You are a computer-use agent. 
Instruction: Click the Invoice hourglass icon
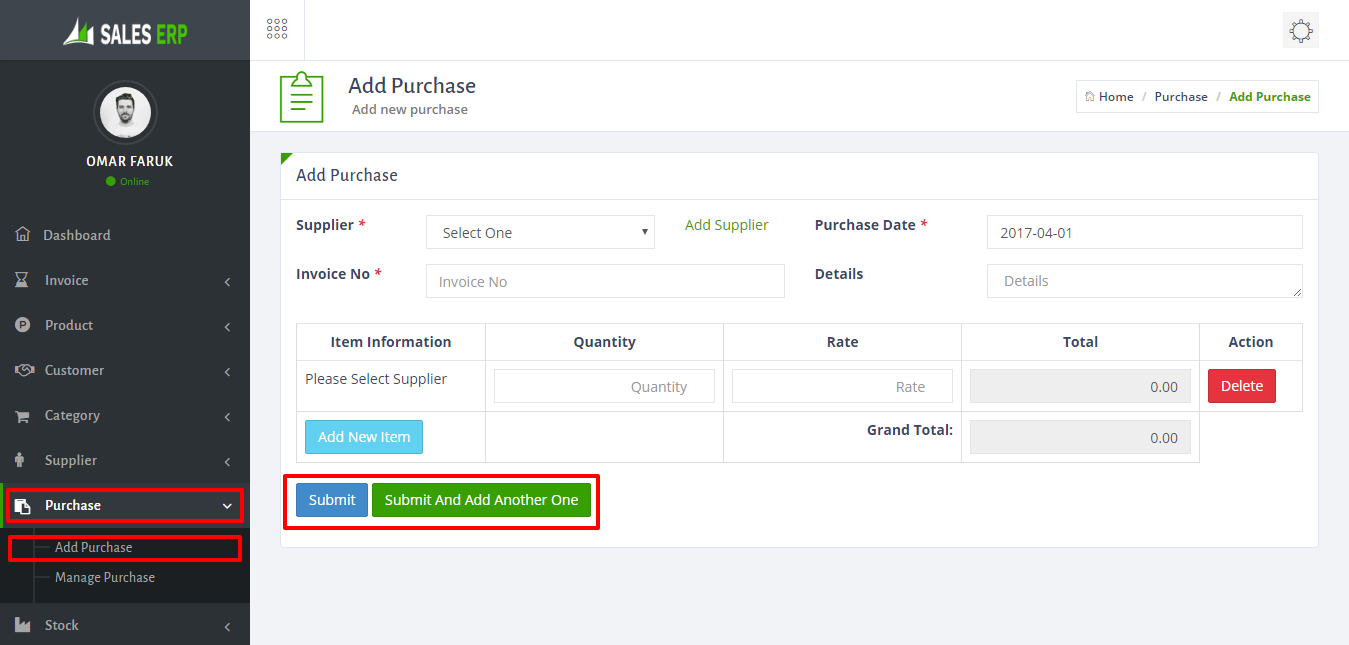tap(22, 280)
